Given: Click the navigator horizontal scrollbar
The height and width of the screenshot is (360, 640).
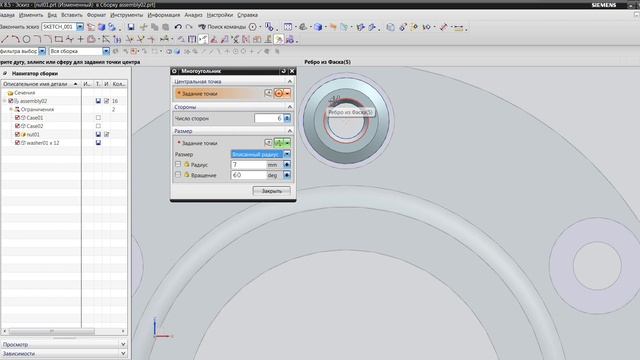Looking at the screenshot, I should (64, 331).
